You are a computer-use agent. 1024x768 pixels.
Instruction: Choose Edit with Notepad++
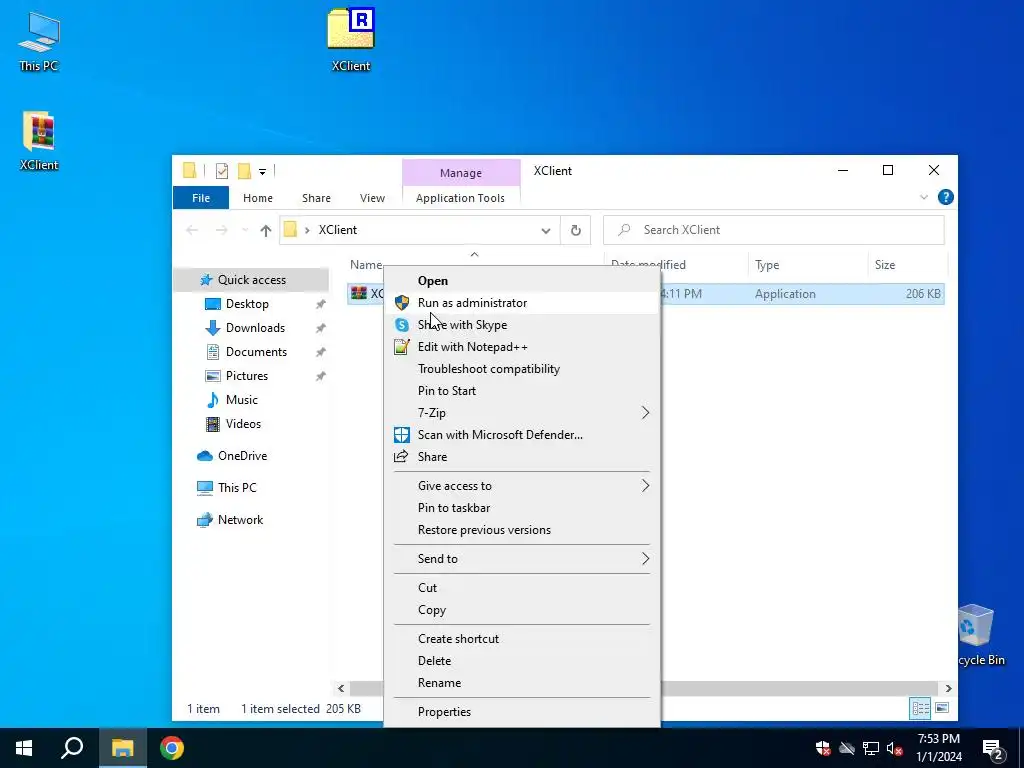click(522, 347)
